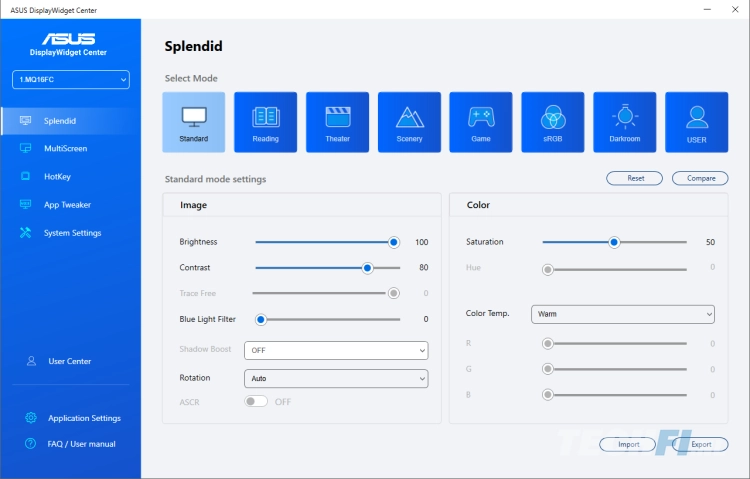The height and width of the screenshot is (479, 750).
Task: Click the FAQ question mark icon
Action: (30, 444)
